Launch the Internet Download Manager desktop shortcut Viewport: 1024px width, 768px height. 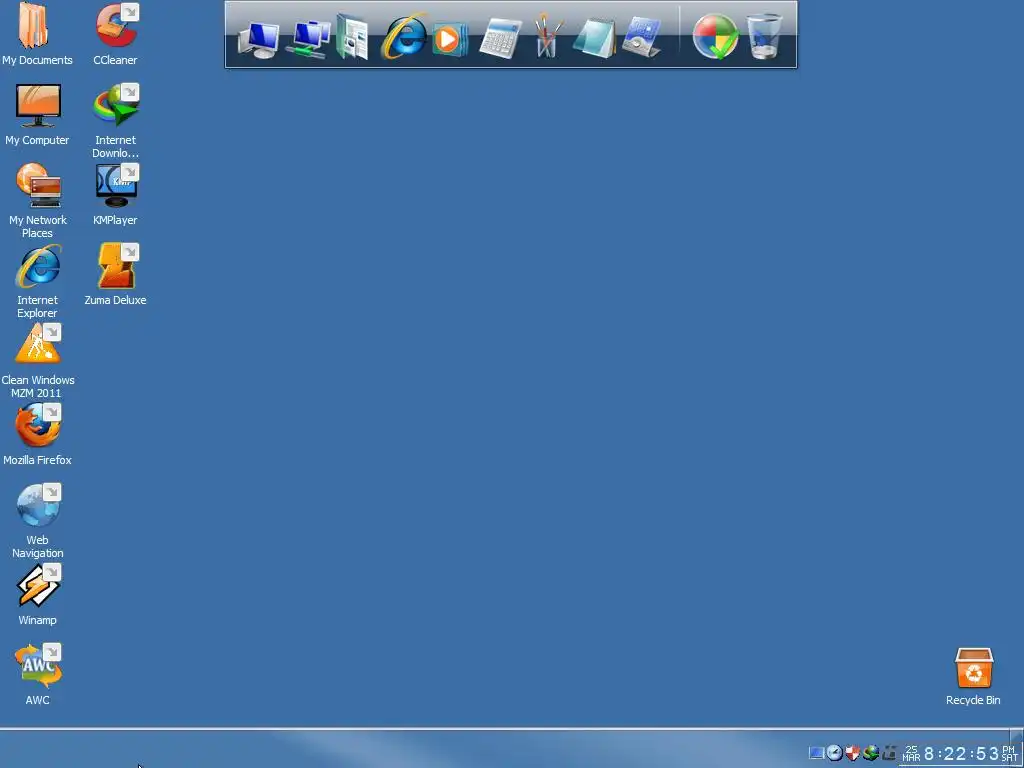point(115,121)
